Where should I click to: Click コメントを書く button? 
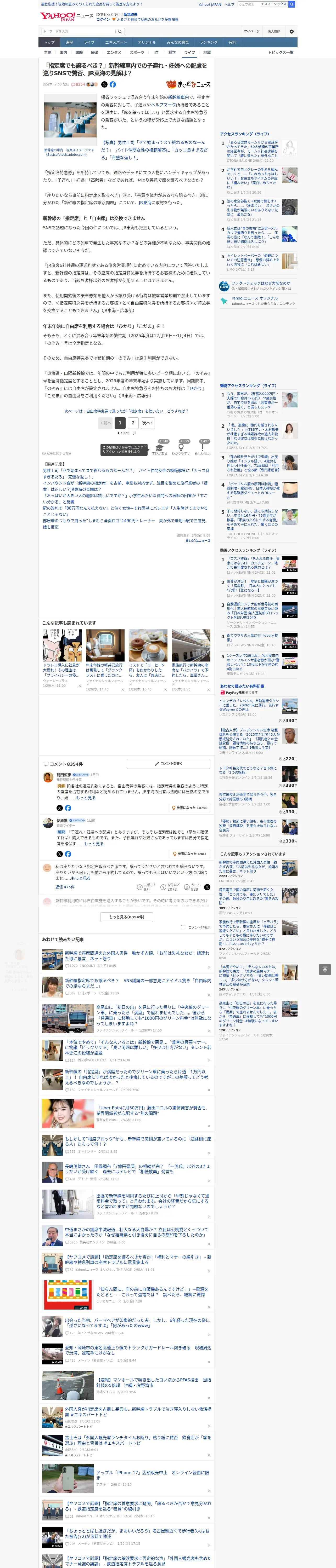[x=169, y=763]
